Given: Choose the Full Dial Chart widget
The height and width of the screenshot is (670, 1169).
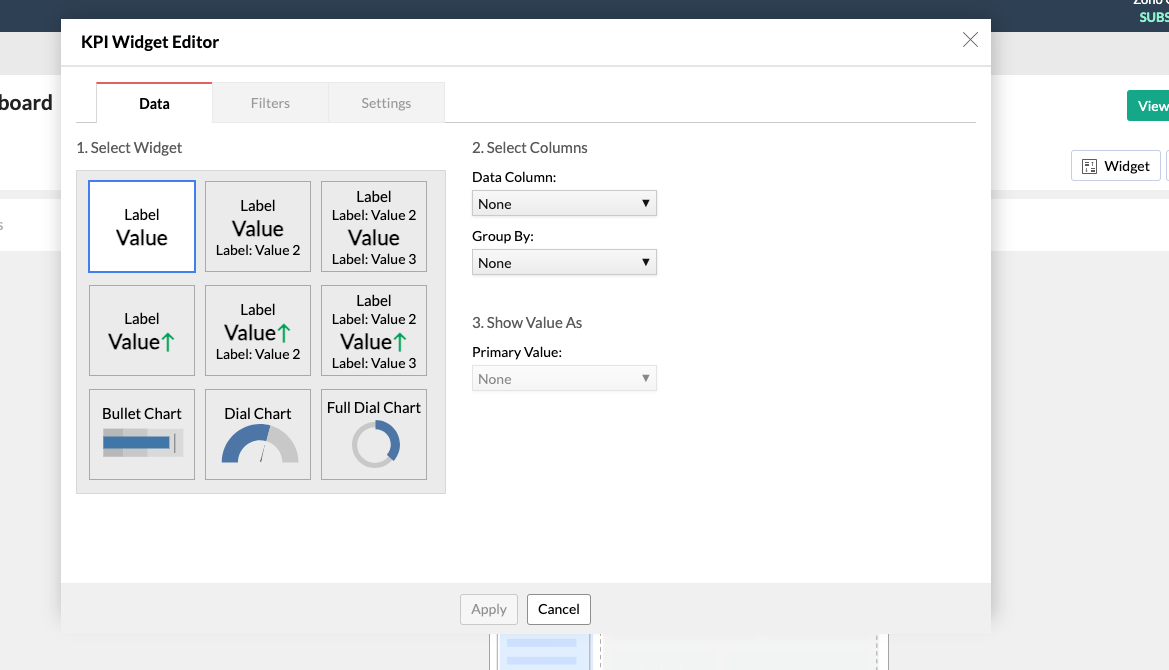Looking at the screenshot, I should coord(374,435).
